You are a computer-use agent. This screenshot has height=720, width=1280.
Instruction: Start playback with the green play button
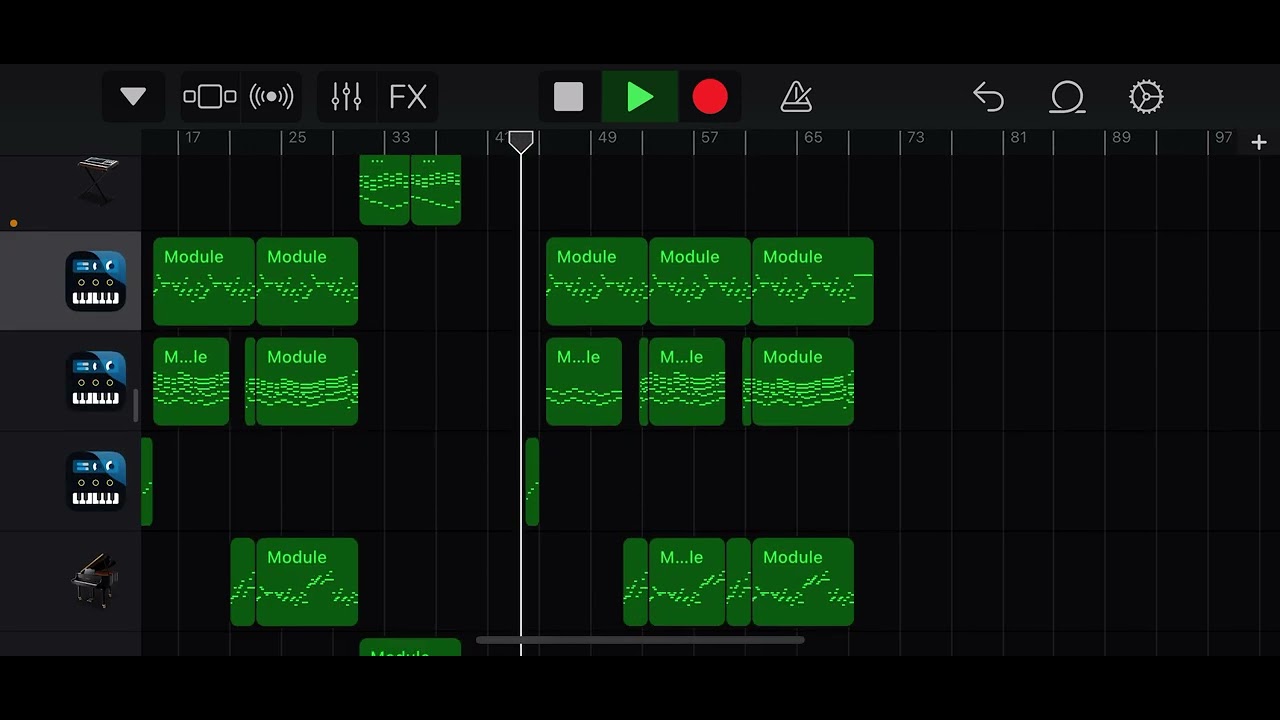pos(640,97)
